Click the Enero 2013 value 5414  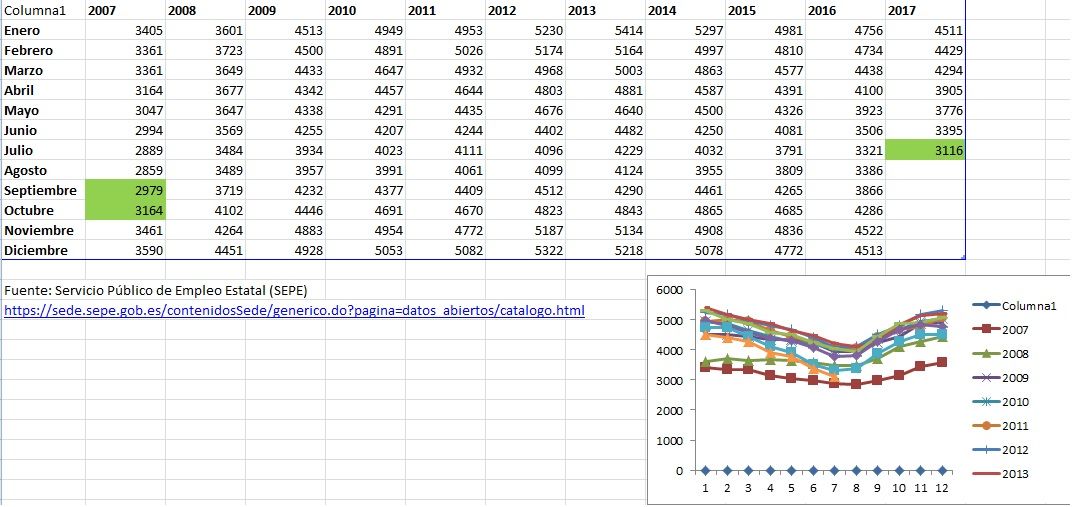pos(606,30)
